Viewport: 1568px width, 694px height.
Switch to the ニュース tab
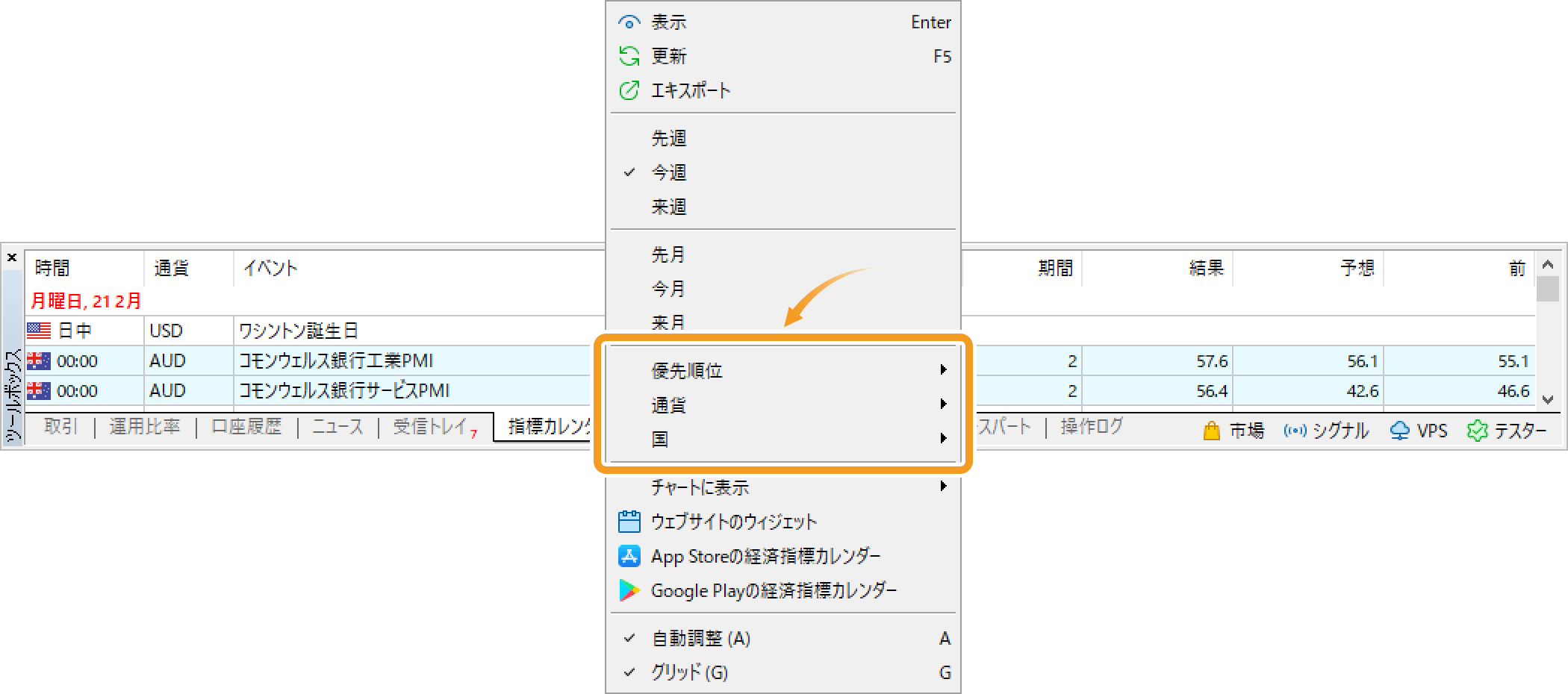337,427
